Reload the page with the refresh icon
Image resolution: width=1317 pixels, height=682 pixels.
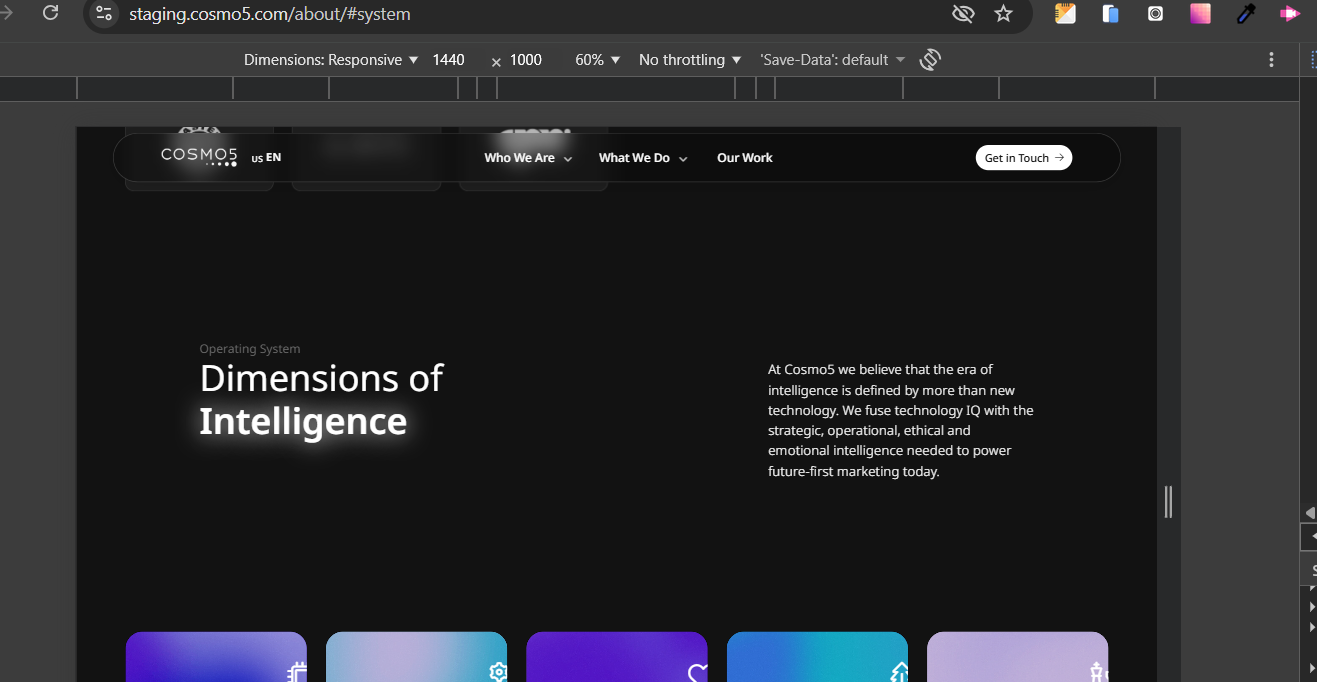click(x=50, y=14)
